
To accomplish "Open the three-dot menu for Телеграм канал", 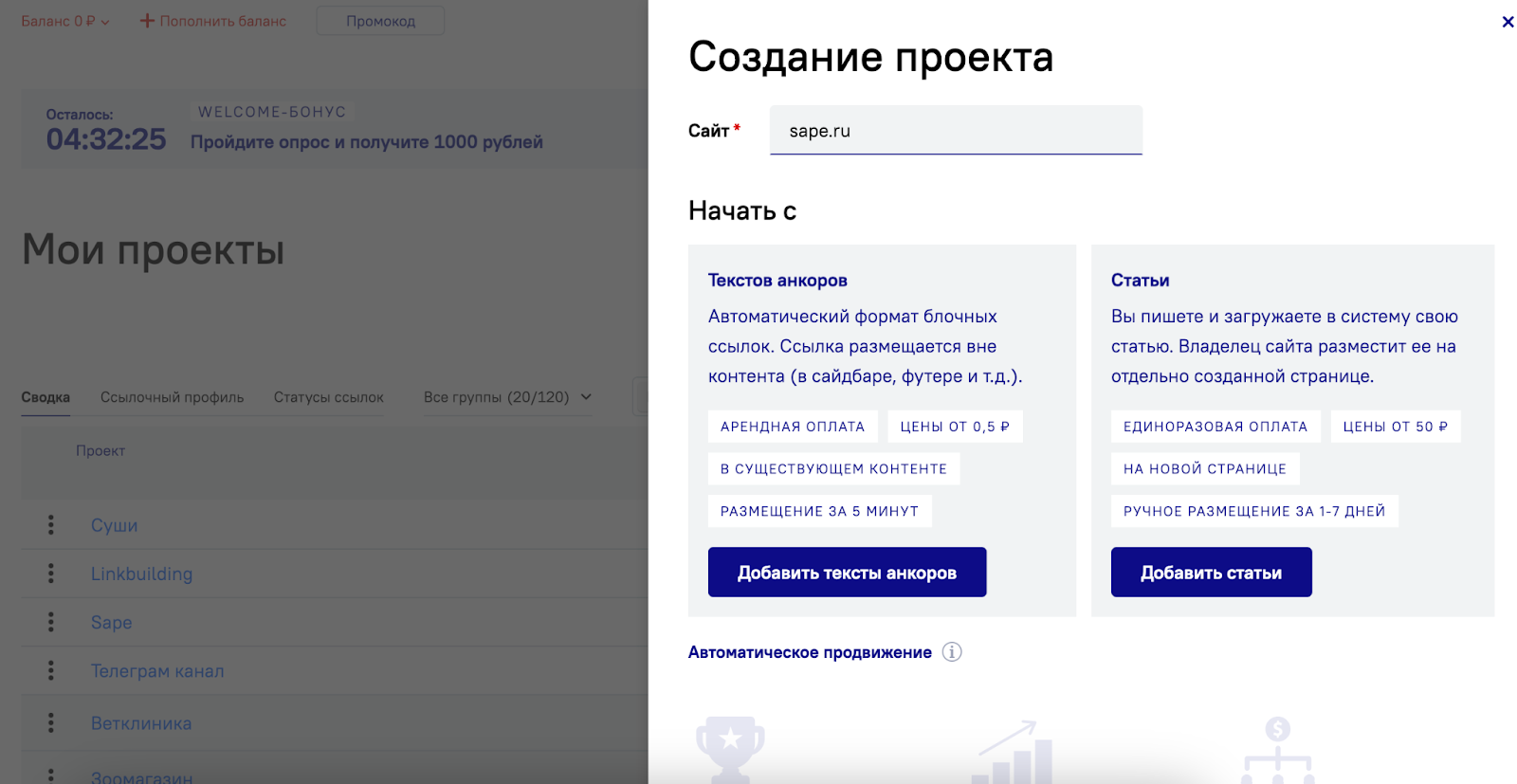I will [x=51, y=671].
